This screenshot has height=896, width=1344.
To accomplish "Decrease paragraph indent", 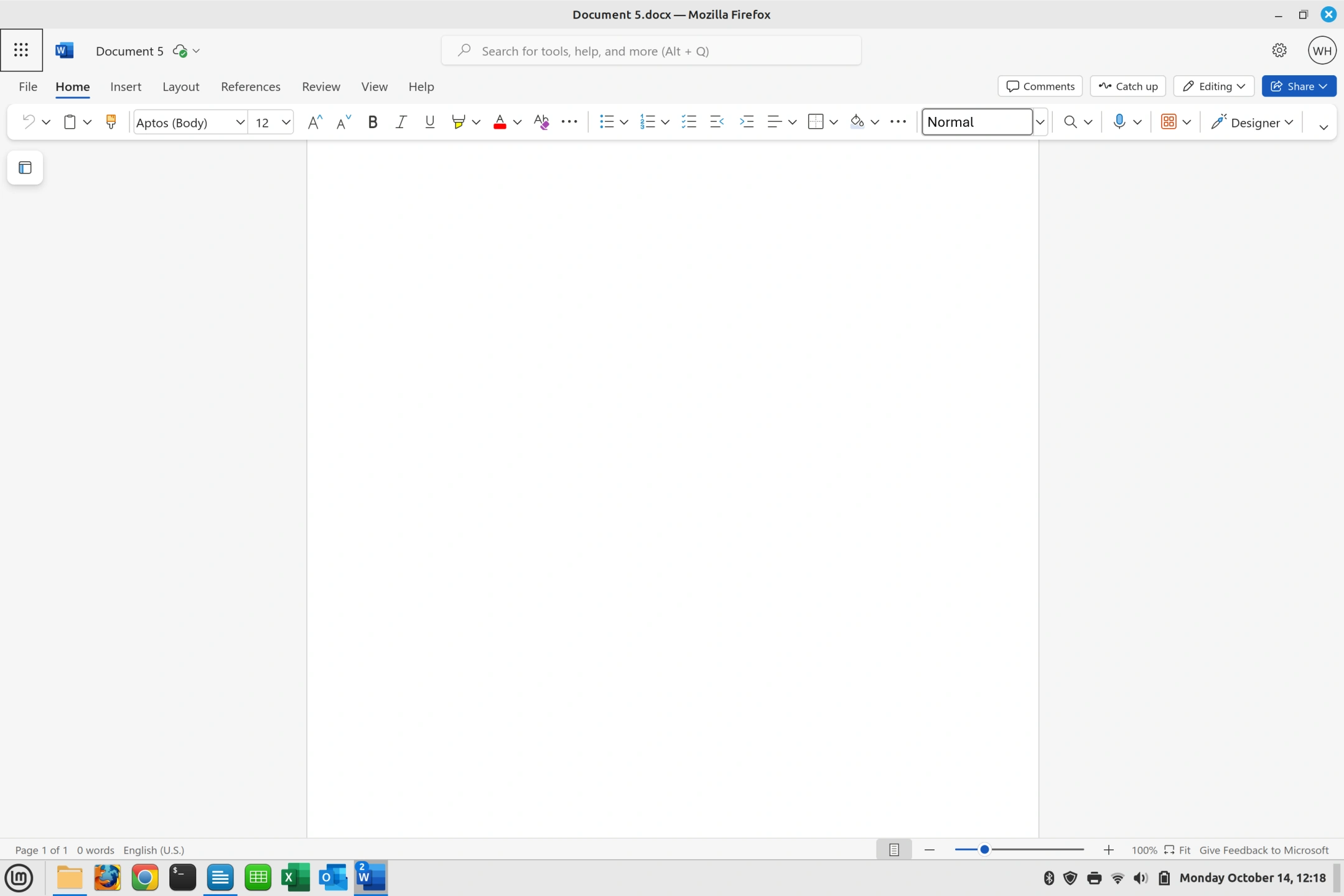I will point(717,122).
